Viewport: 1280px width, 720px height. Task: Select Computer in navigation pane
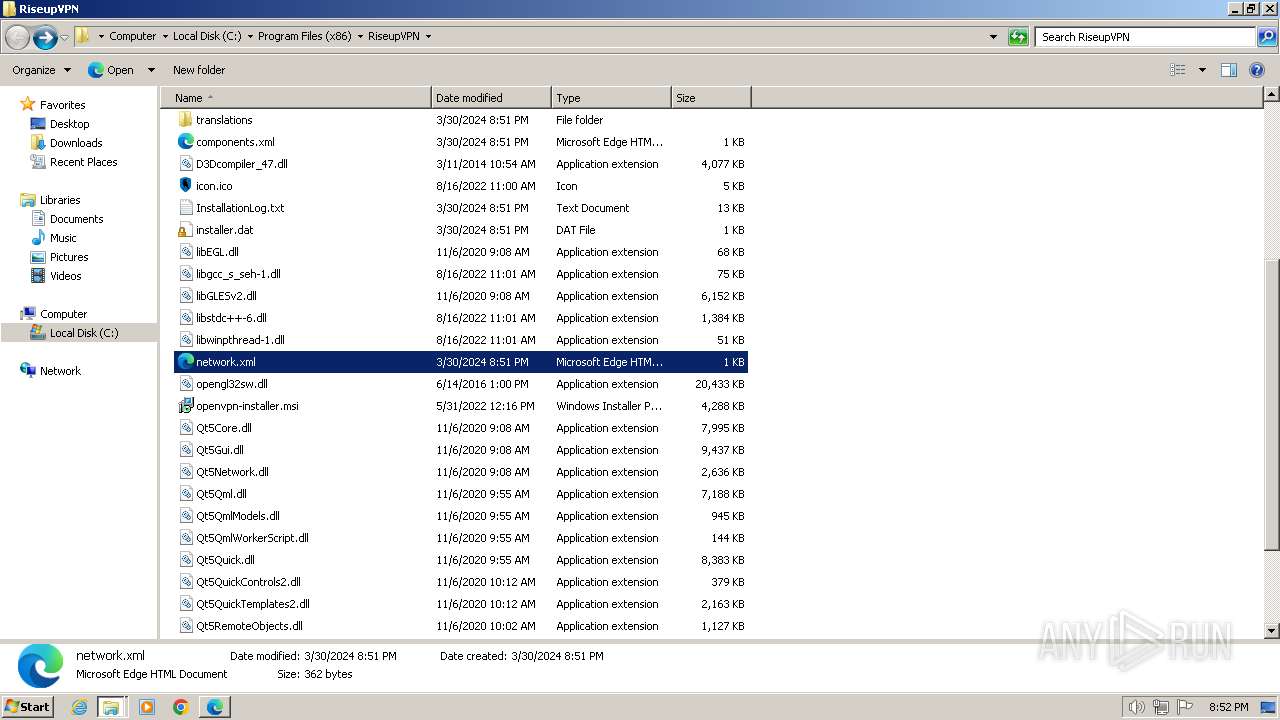pyautogui.click(x=63, y=314)
